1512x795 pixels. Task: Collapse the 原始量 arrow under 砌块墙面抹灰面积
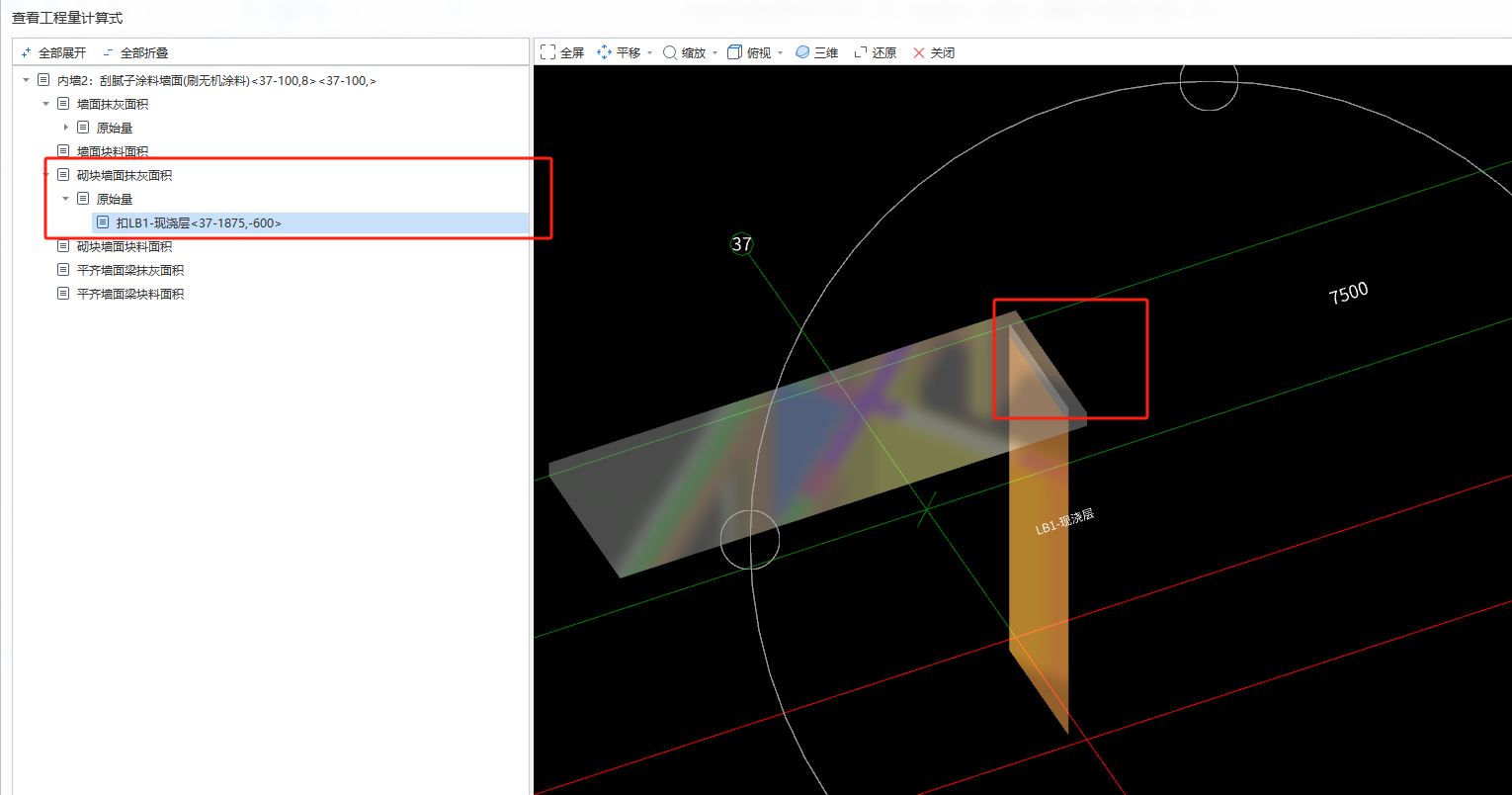[66, 199]
